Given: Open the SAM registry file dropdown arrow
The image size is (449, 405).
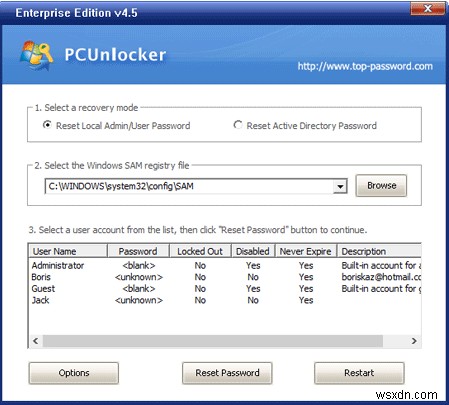Looking at the screenshot, I should coord(340,186).
